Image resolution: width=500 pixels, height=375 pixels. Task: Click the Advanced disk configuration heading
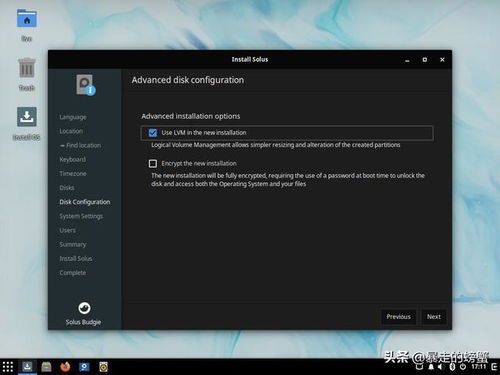click(x=188, y=80)
